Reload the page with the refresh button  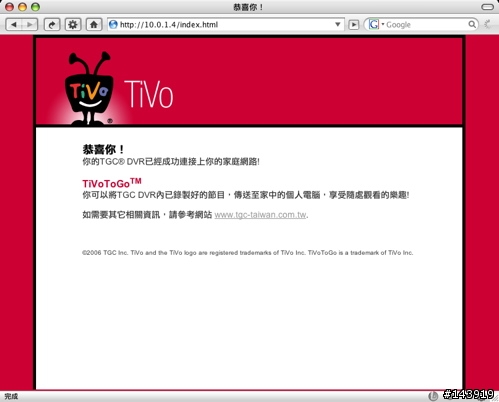pos(52,25)
